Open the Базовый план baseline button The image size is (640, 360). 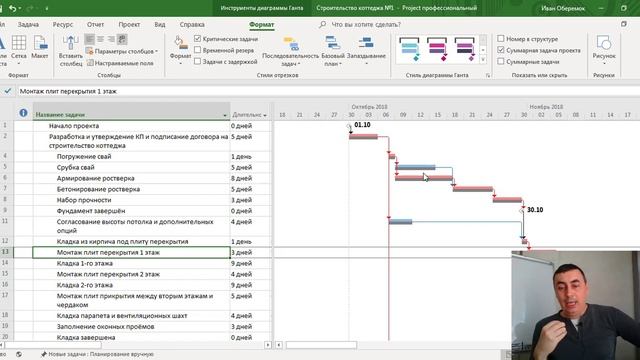tap(333, 51)
